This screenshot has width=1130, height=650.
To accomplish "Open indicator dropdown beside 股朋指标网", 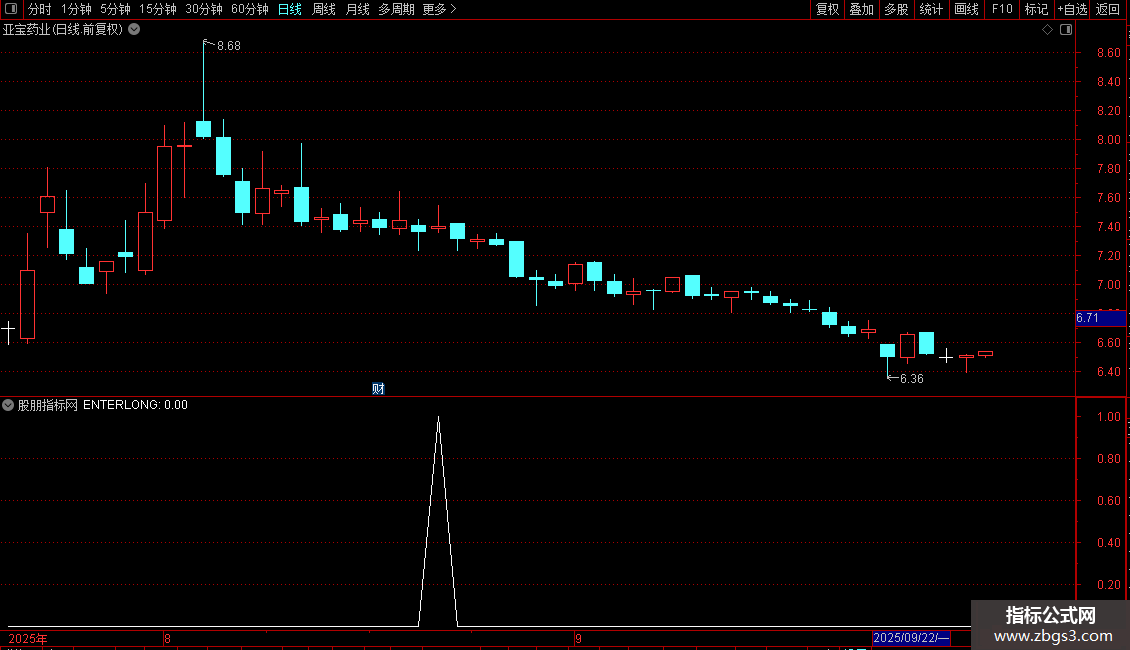I will click(8, 405).
